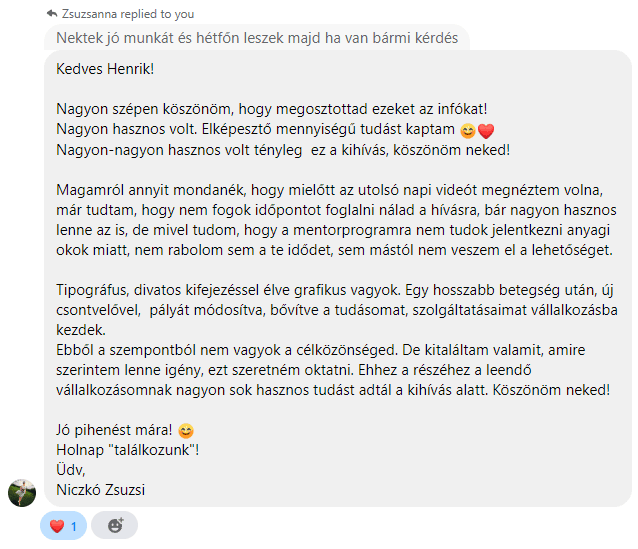Screen dimensions: 638x549
Task: Open Zsuzsanna's round profile avatar
Action: 22,493
